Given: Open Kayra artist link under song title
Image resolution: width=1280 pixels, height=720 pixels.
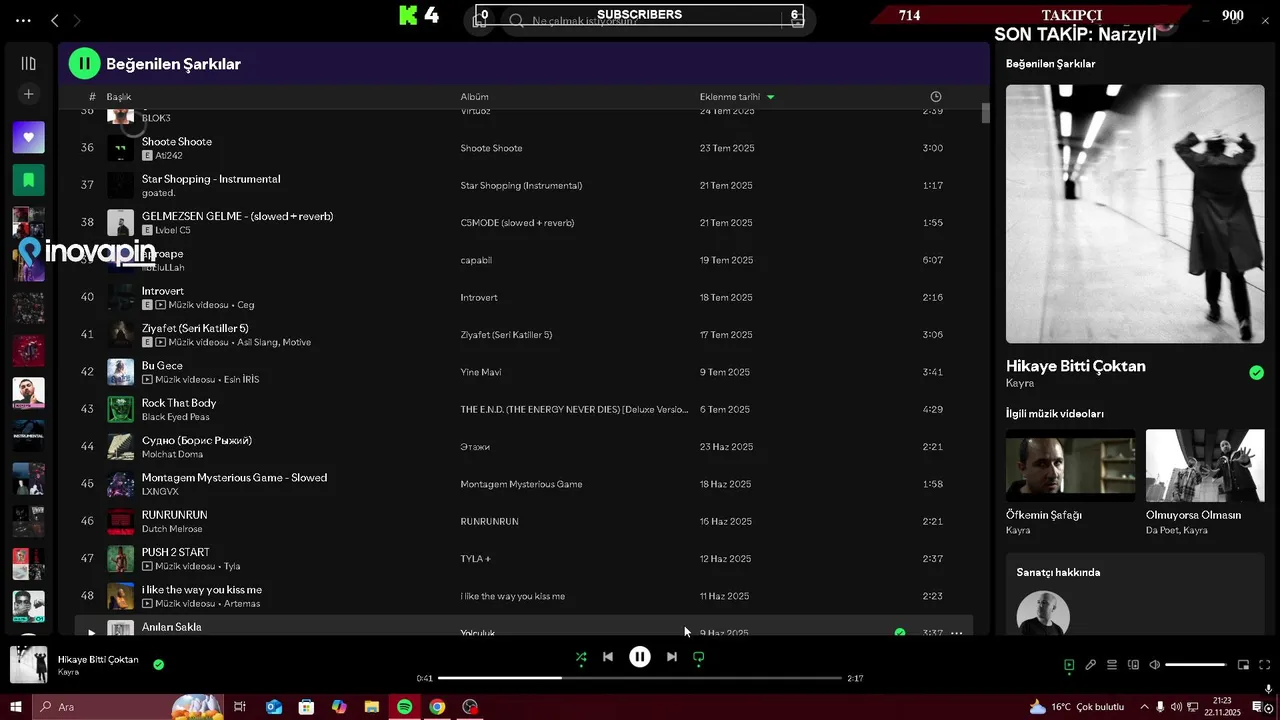Looking at the screenshot, I should (1020, 383).
